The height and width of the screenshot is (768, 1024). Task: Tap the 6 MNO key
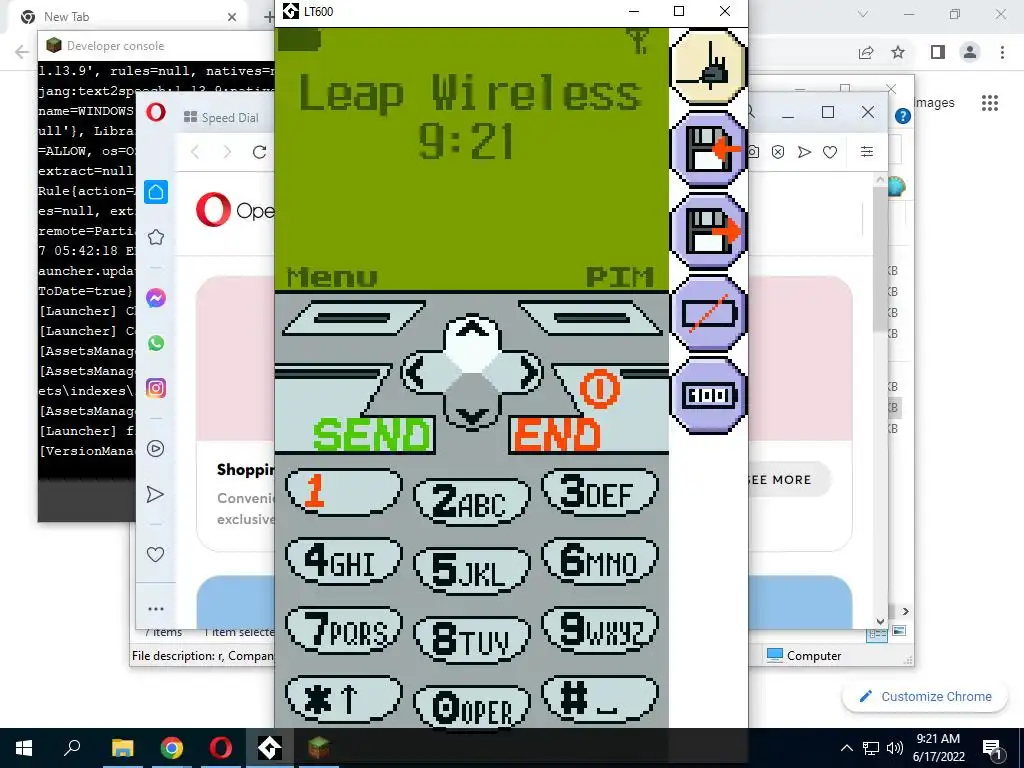point(600,560)
